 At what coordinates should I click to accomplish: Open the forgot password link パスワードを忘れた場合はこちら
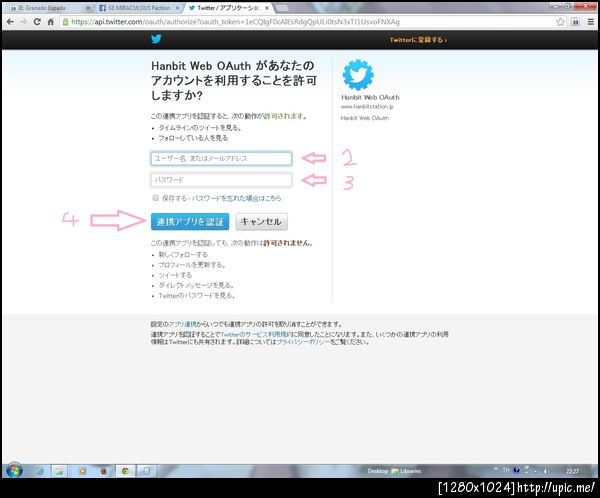(236, 198)
